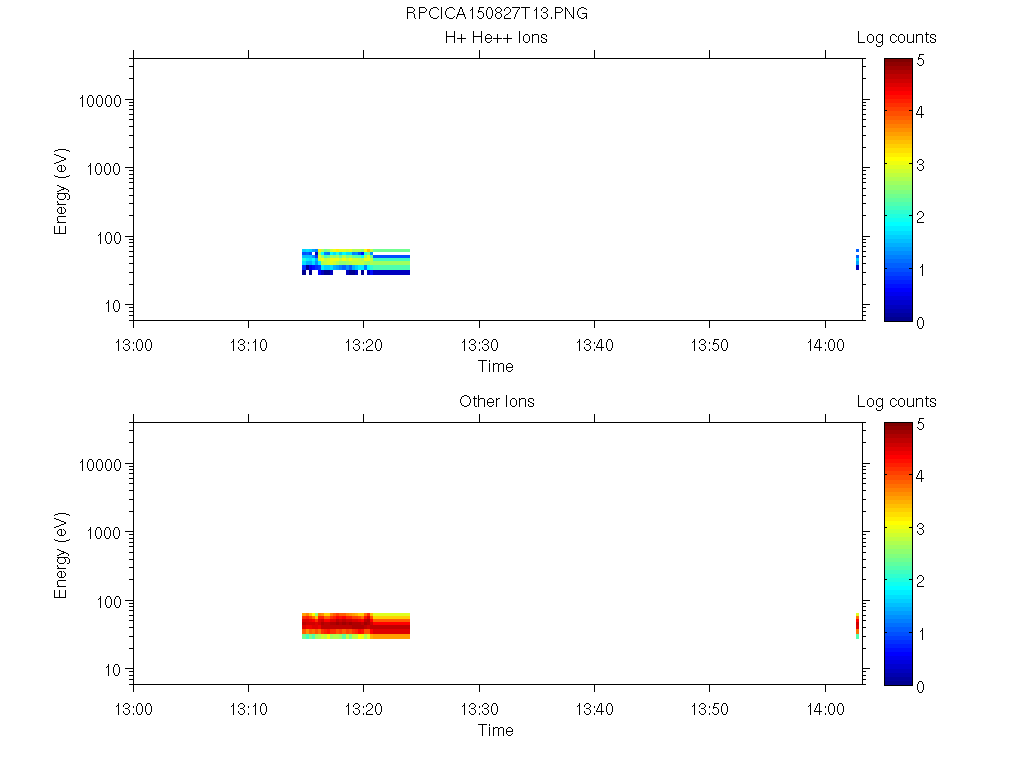Click the H+ He++ spectrogram data block

click(356, 262)
